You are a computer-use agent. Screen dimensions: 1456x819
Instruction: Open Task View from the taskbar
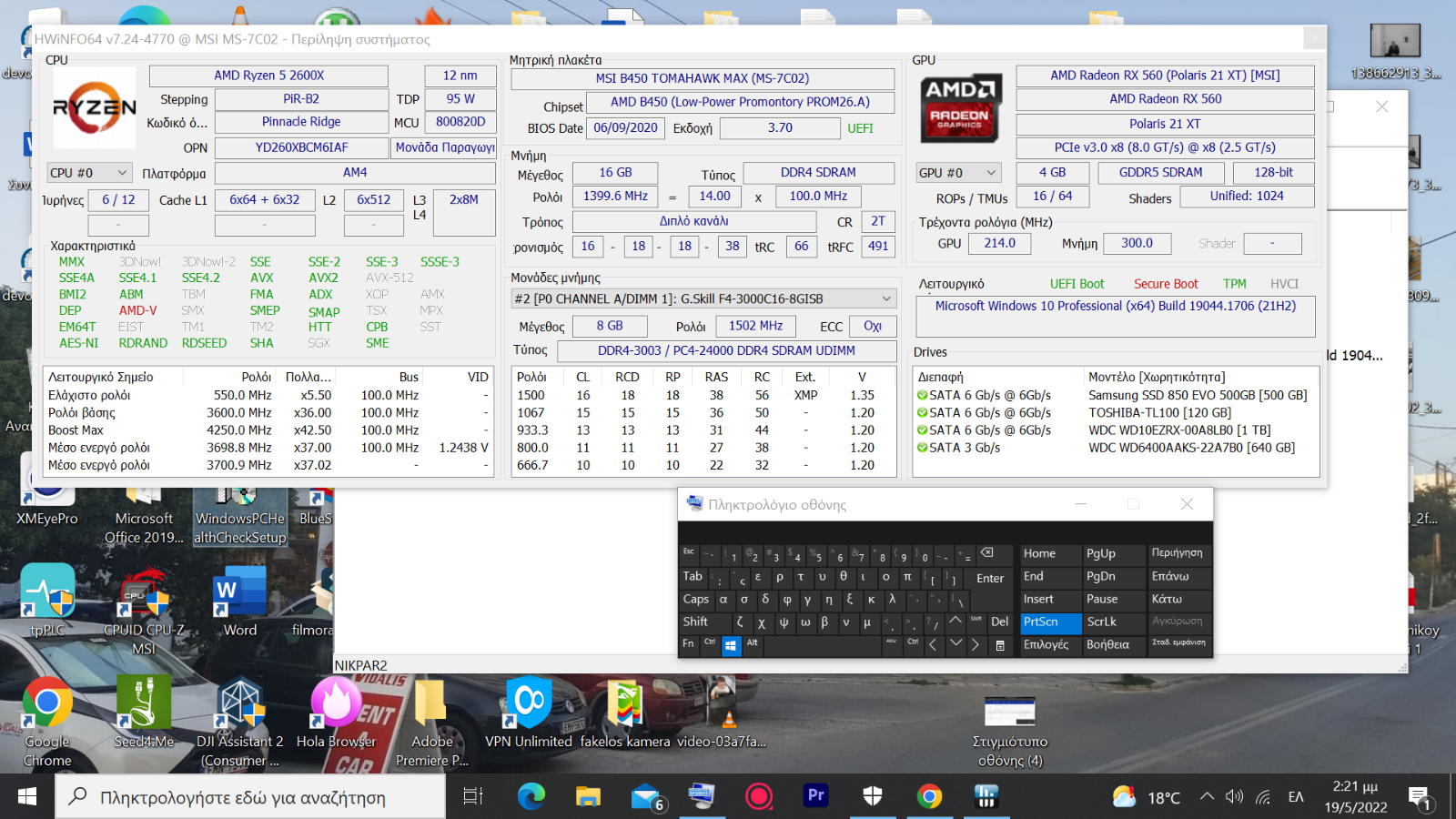(x=473, y=797)
